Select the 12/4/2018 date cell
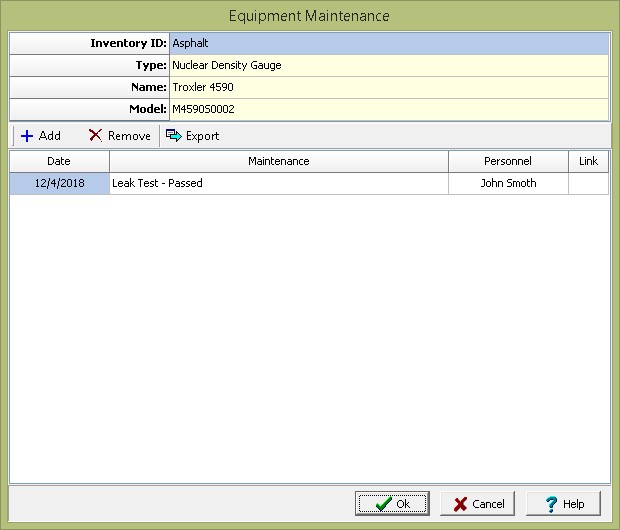The image size is (620, 530). coord(59,183)
